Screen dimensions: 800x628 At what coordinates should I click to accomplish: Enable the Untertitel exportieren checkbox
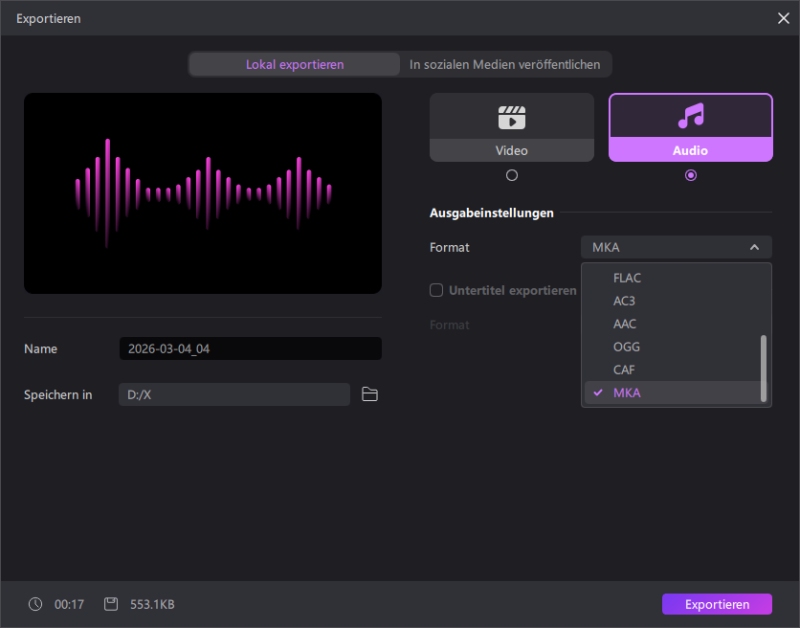point(436,290)
